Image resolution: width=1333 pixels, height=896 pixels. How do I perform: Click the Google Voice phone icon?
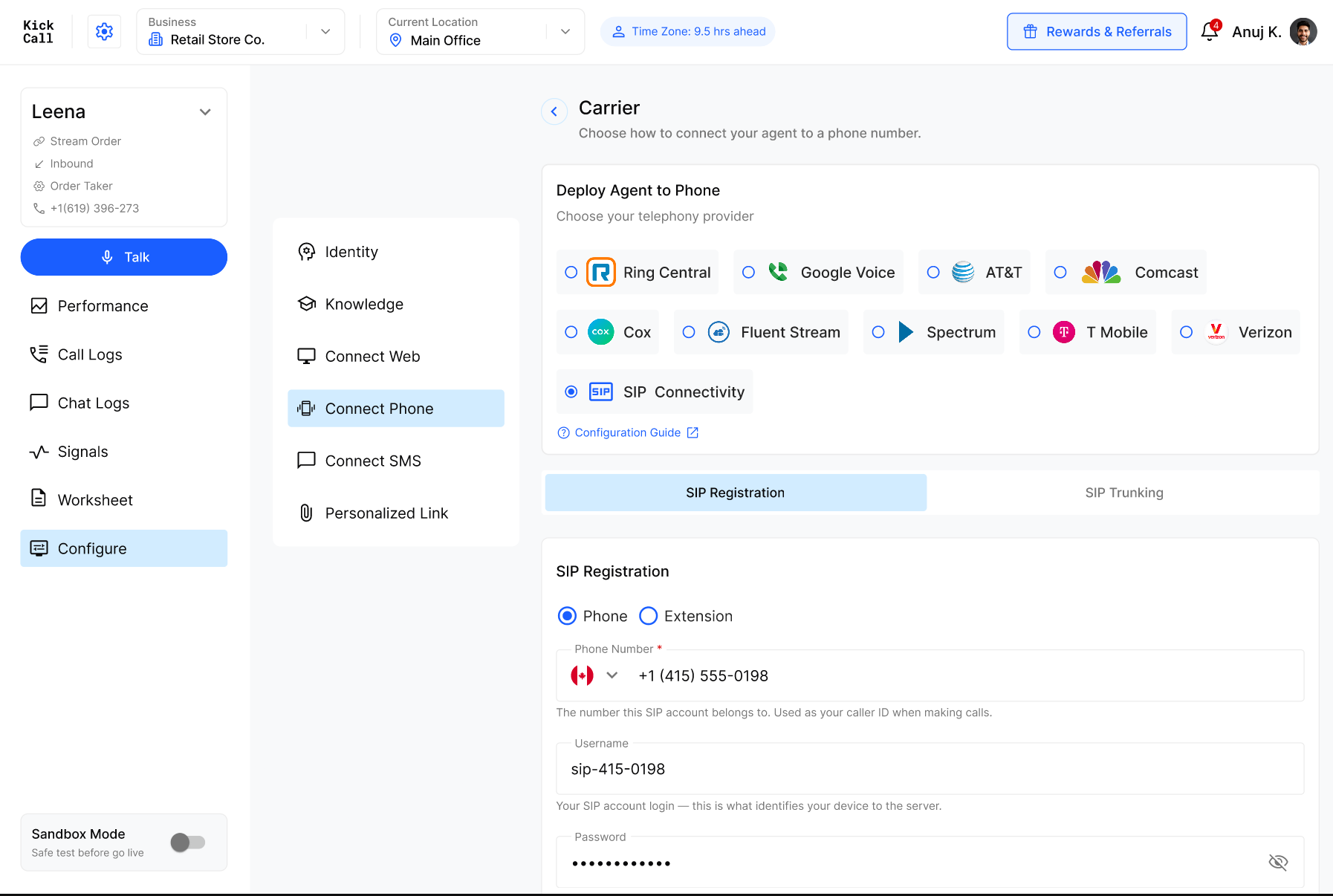778,272
